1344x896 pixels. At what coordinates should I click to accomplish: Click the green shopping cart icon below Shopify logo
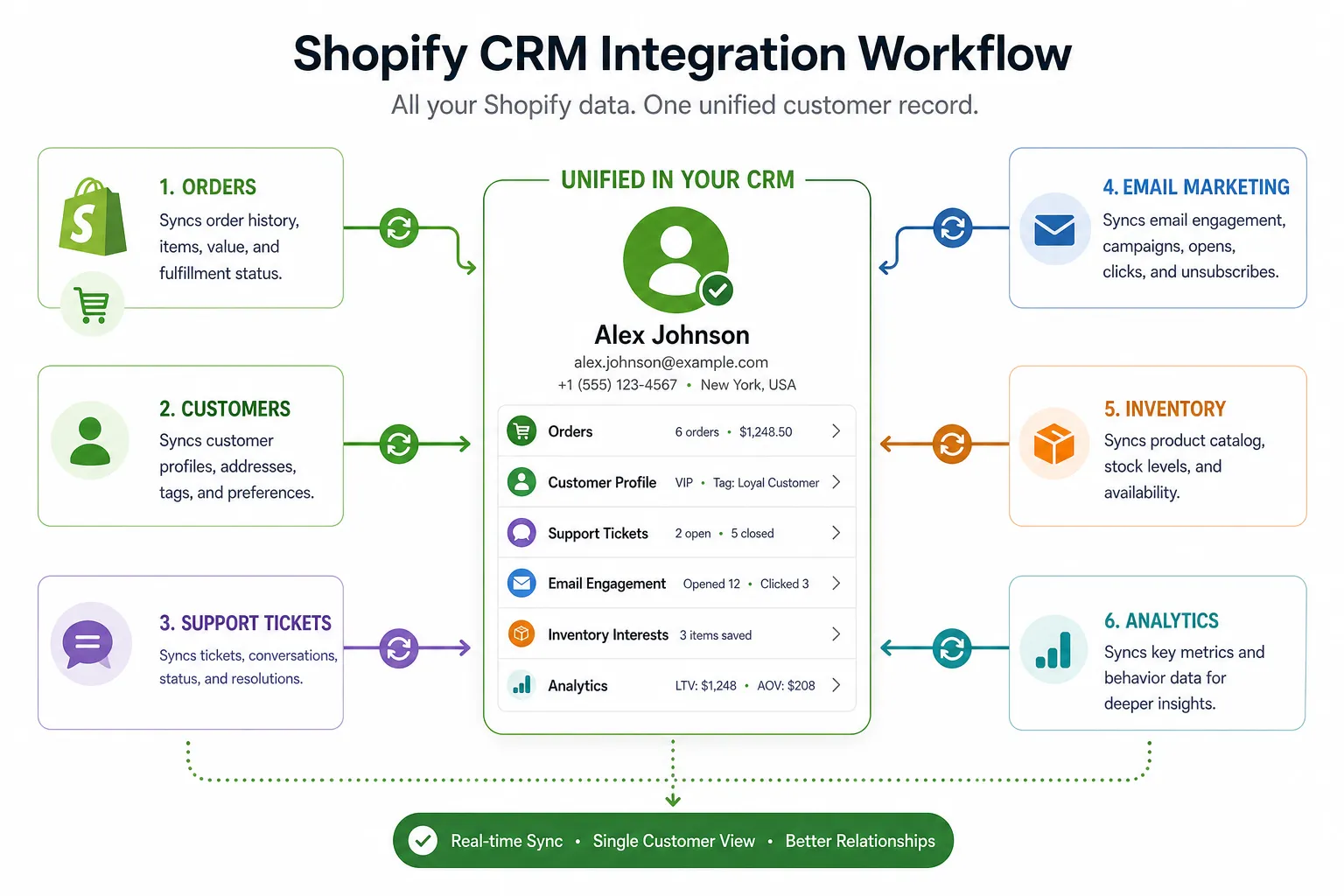93,304
